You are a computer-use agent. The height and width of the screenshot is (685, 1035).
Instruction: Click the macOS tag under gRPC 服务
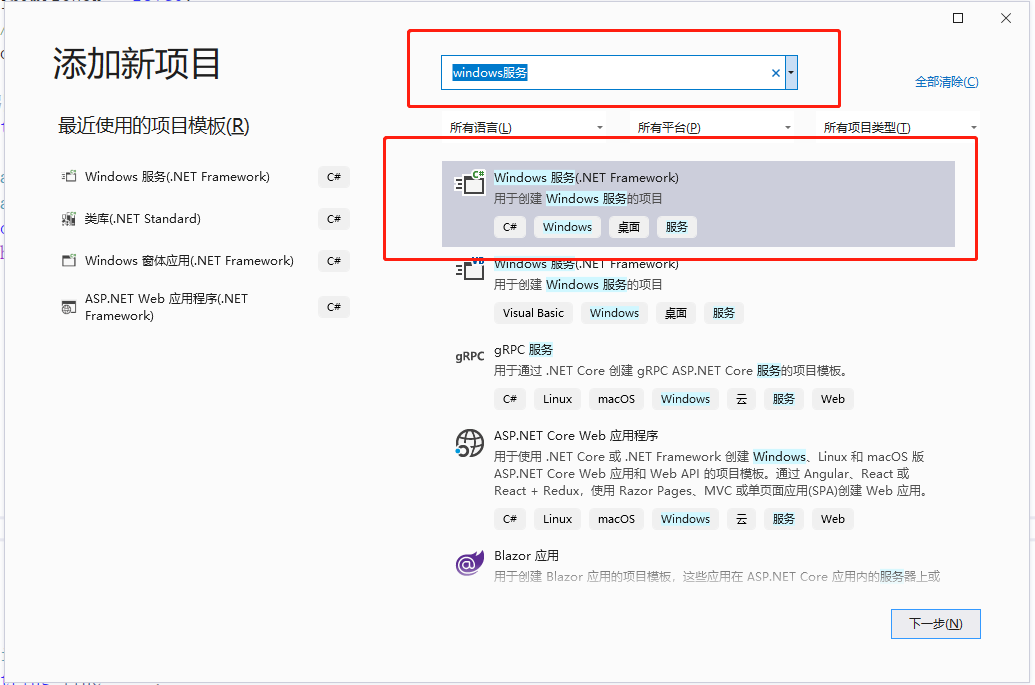coord(616,399)
